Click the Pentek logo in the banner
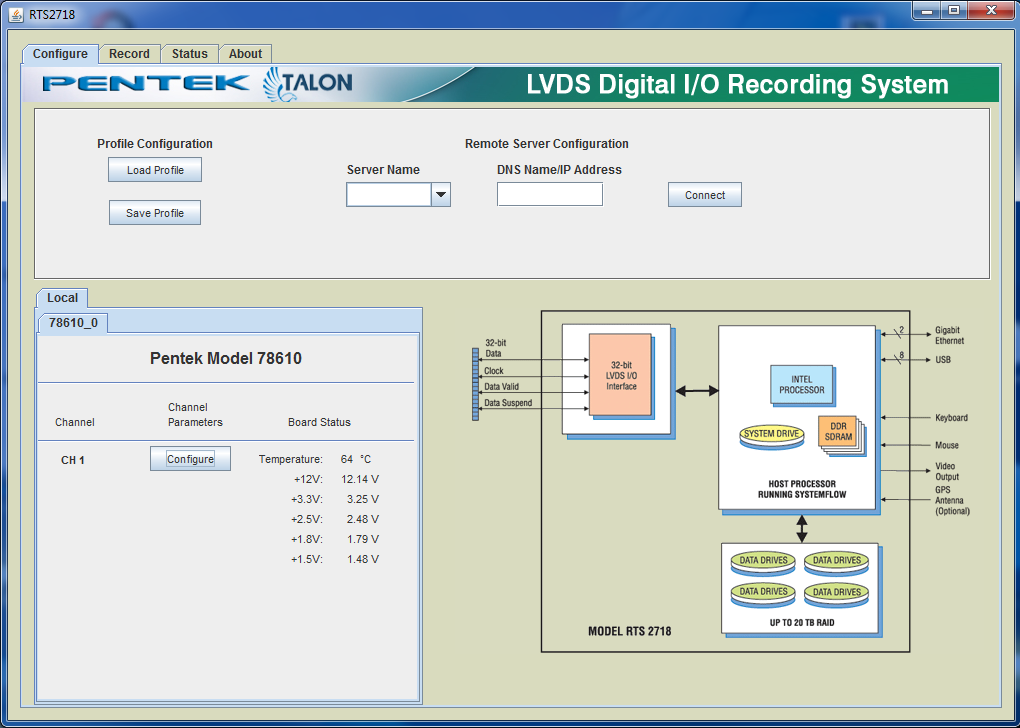1020x728 pixels. (146, 83)
